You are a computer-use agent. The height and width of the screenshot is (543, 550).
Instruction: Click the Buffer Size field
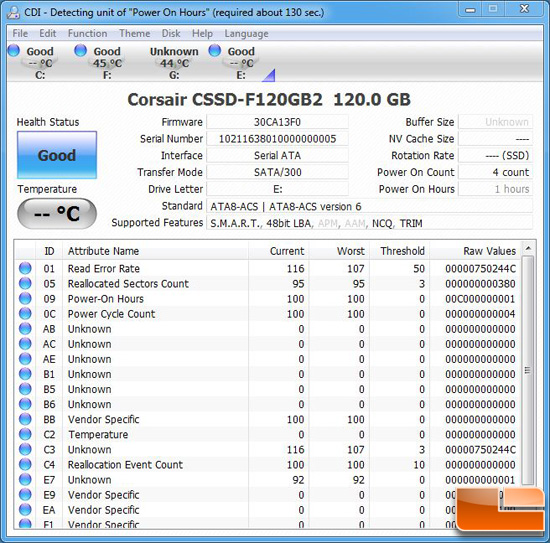[x=496, y=122]
